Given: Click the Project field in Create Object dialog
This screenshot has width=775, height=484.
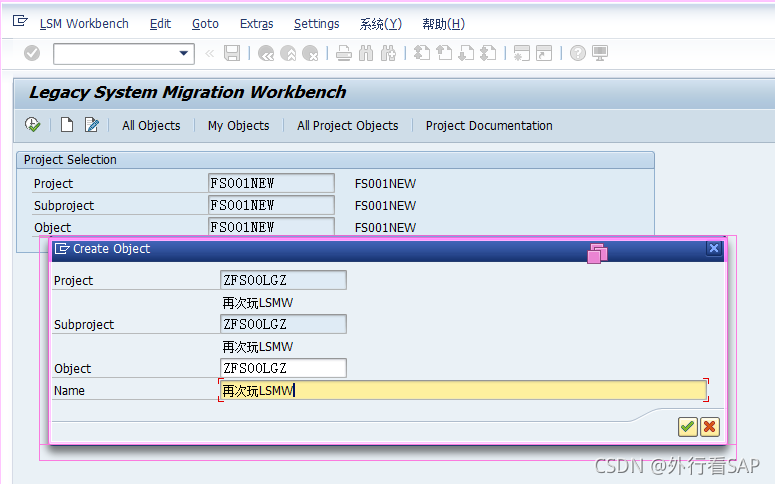Looking at the screenshot, I should click(283, 280).
